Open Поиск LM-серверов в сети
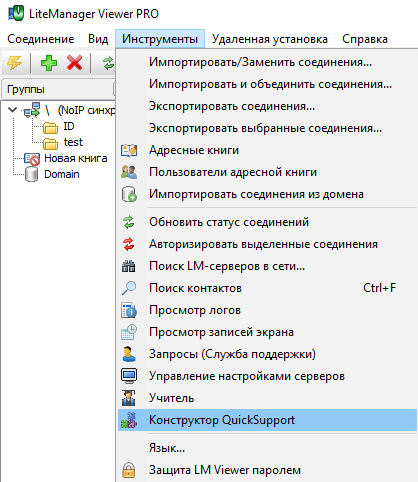This screenshot has height=482, width=418. pos(267,266)
